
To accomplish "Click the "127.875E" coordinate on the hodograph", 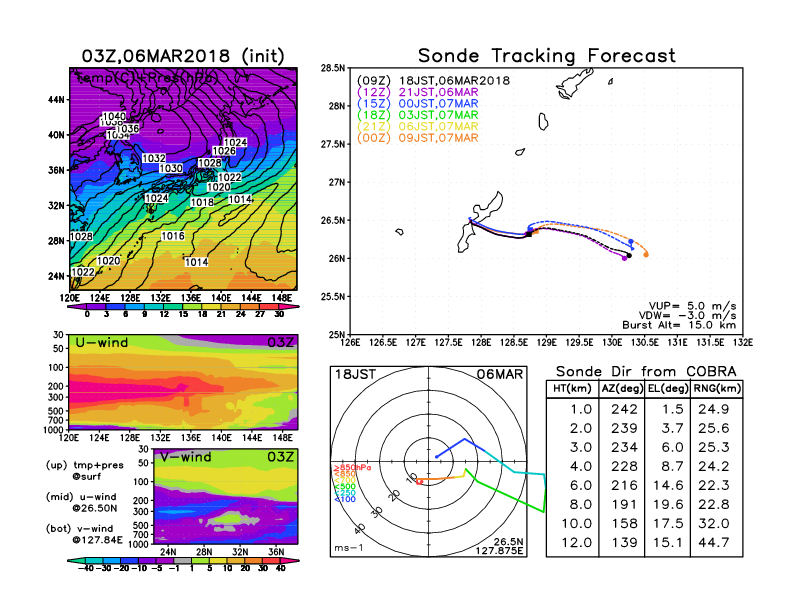I will tap(499, 551).
